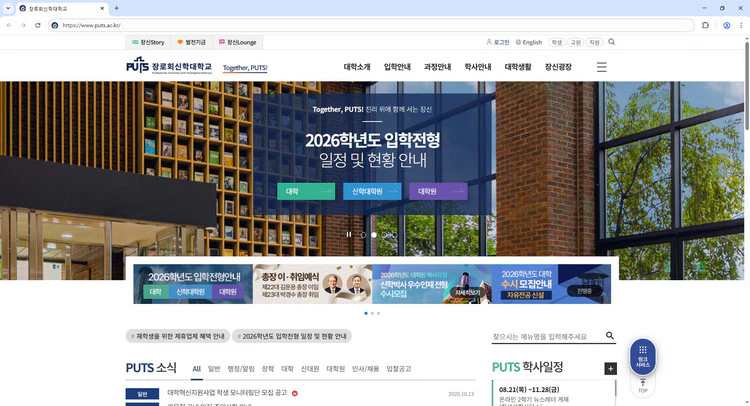Select the first hero slide indicator dot

(363, 235)
